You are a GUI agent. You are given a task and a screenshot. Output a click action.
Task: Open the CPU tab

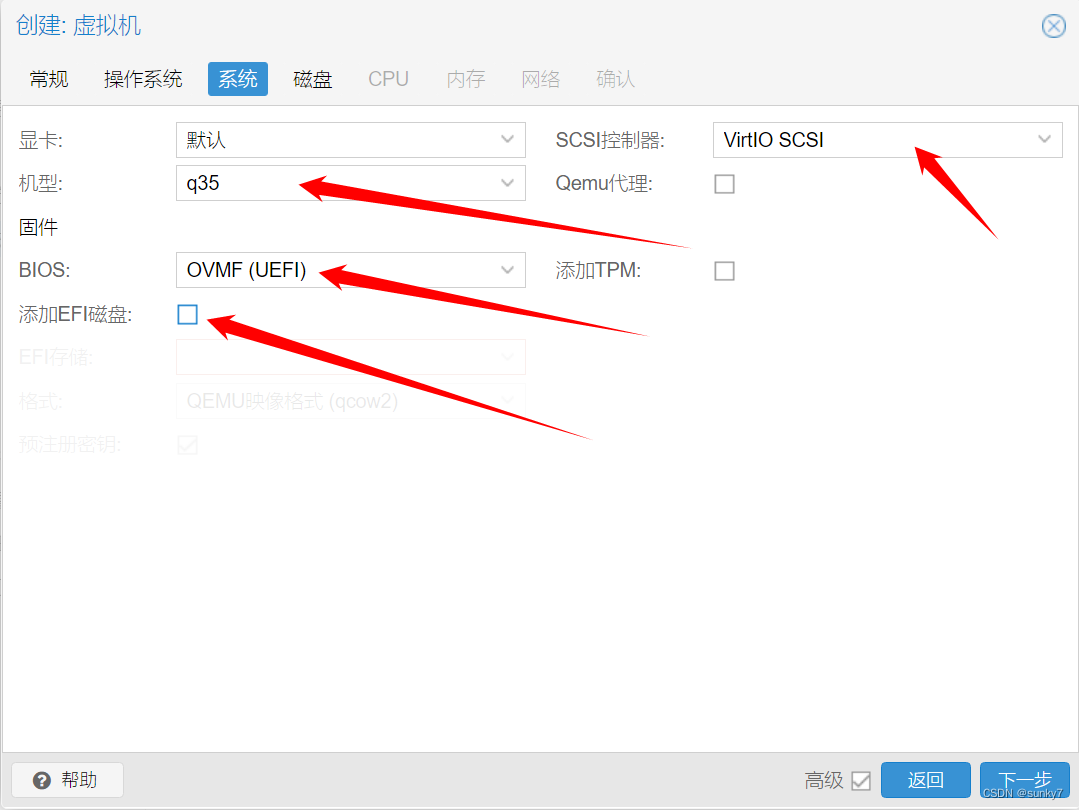(388, 79)
